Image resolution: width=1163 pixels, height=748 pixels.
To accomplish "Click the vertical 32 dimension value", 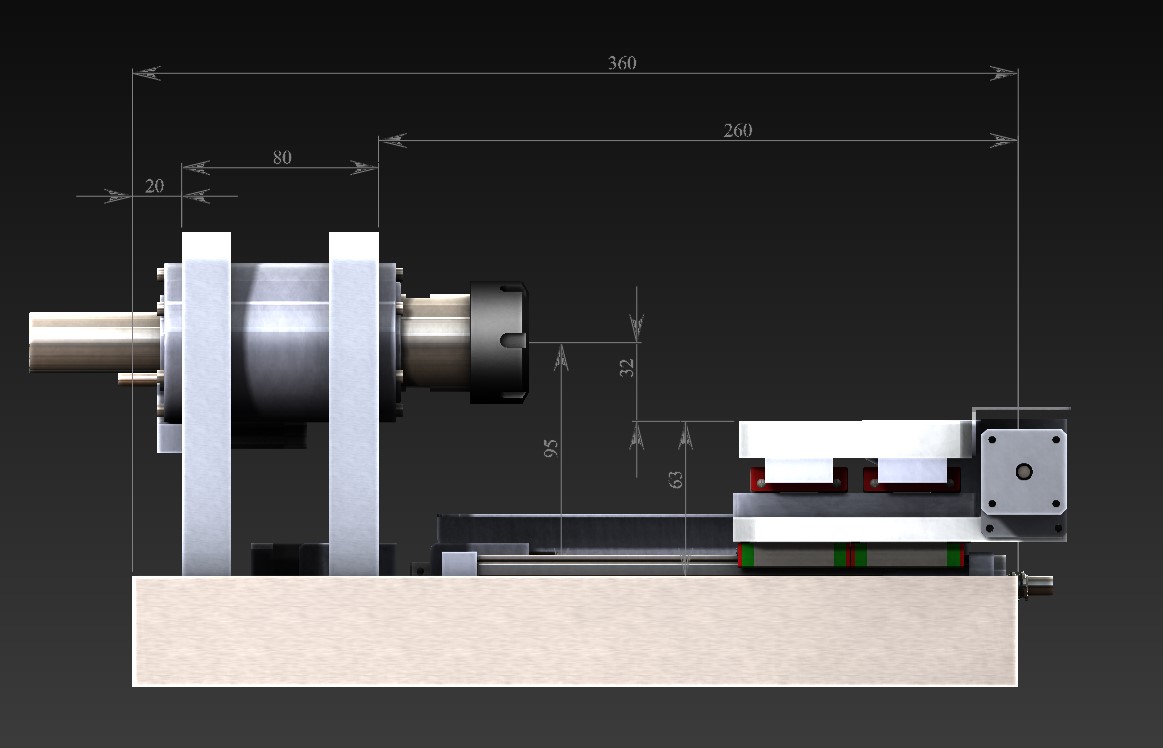I will click(x=627, y=367).
